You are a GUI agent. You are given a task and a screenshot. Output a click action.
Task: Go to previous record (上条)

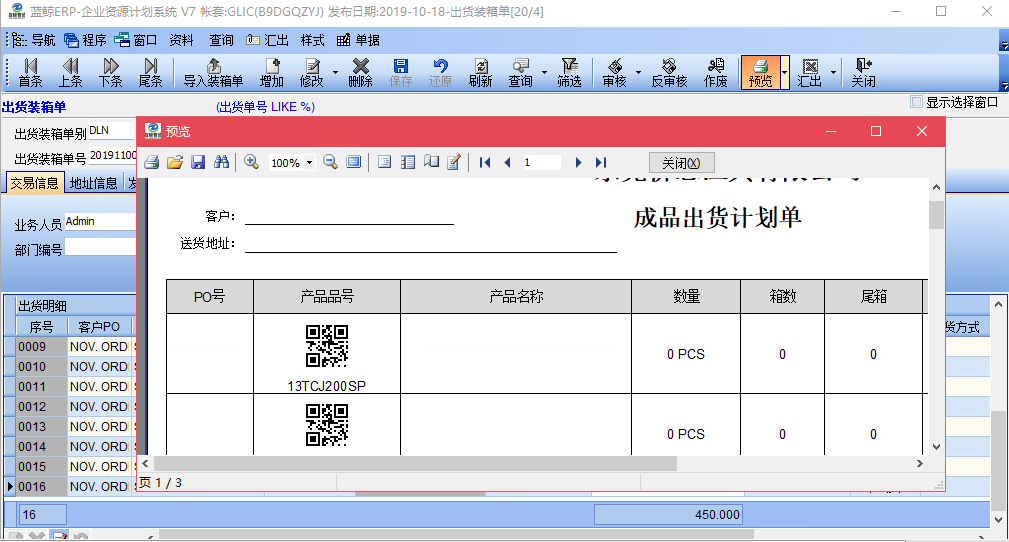(71, 72)
